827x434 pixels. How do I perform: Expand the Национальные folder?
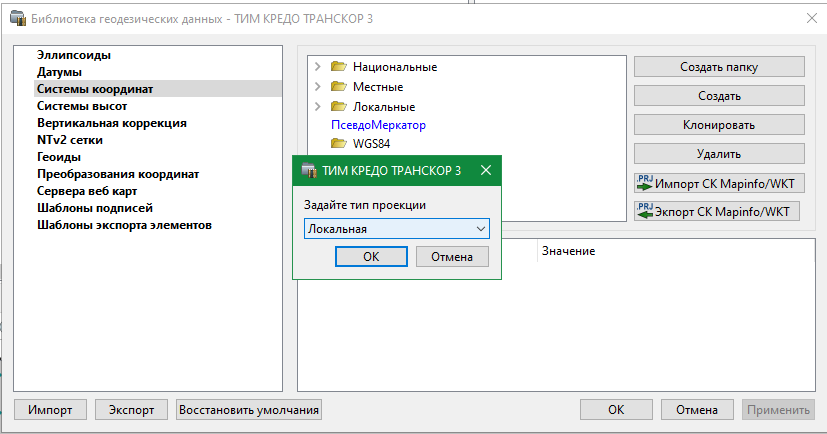tap(318, 67)
